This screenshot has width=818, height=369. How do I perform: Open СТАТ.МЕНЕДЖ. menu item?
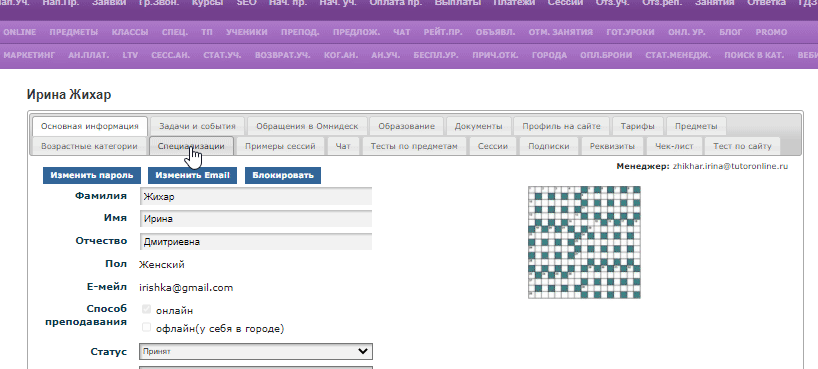click(678, 55)
